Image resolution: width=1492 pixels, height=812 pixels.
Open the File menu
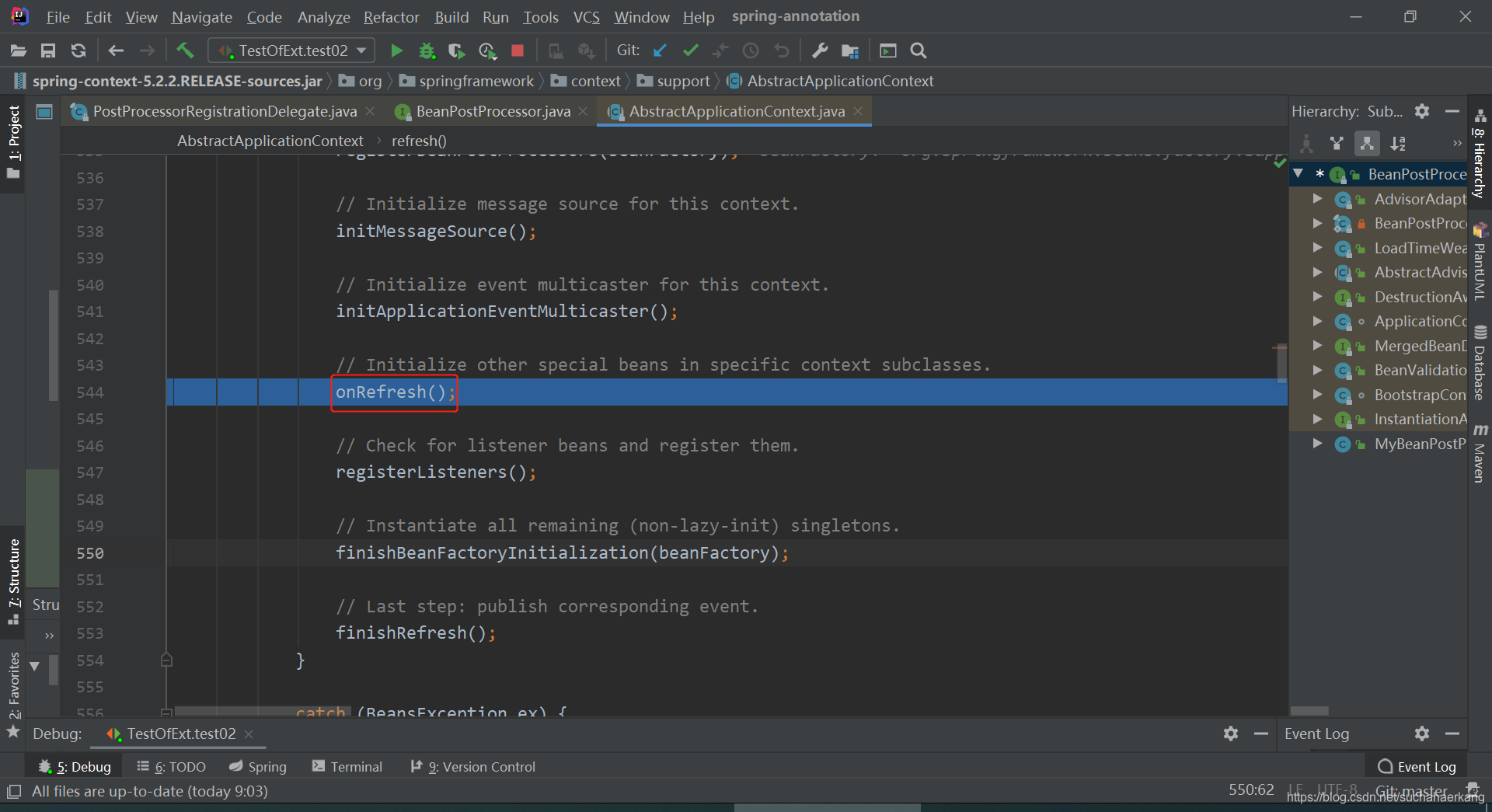pyautogui.click(x=58, y=17)
